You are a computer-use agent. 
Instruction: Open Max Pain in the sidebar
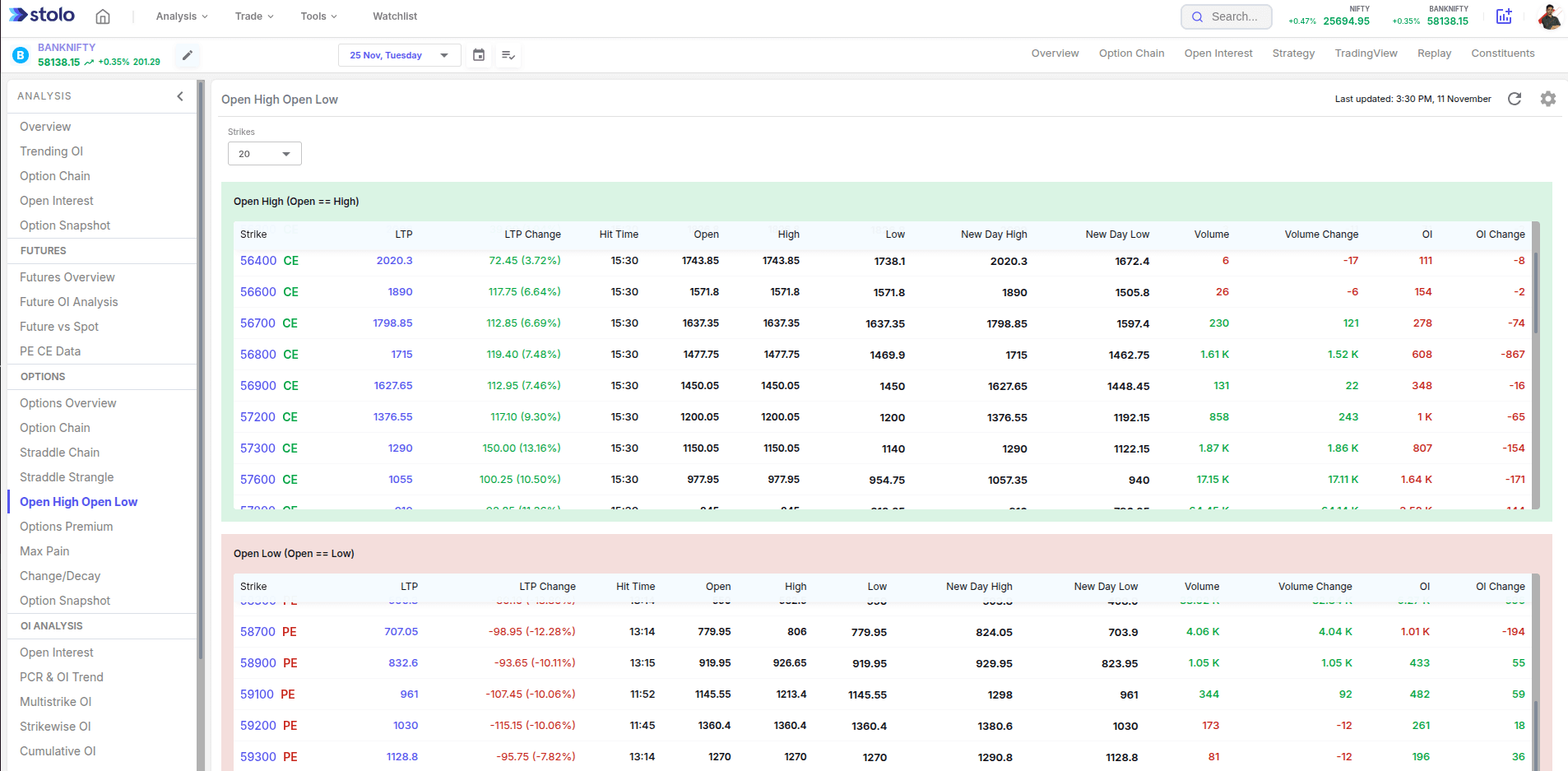tap(44, 551)
